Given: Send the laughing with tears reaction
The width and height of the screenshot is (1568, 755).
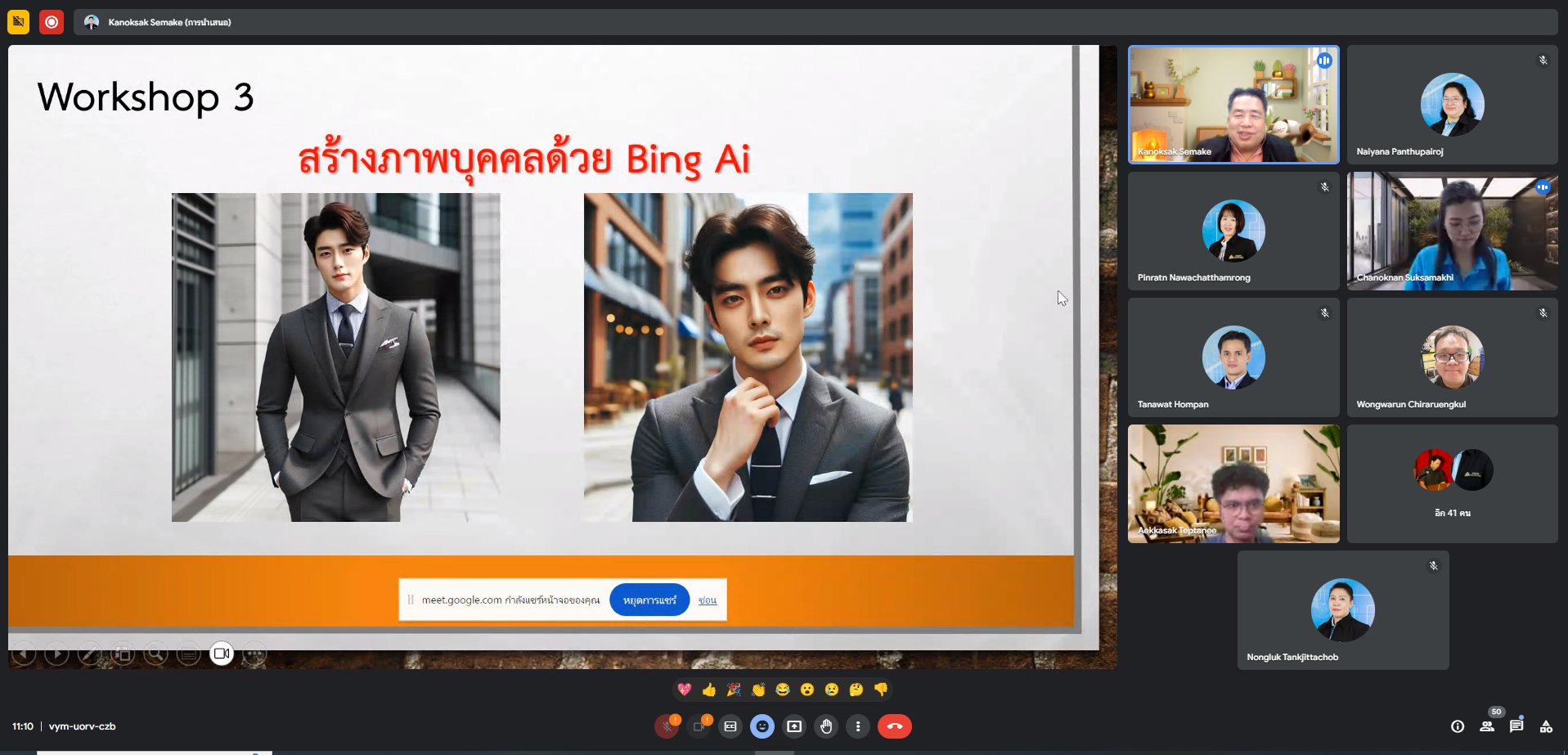Looking at the screenshot, I should 783,690.
